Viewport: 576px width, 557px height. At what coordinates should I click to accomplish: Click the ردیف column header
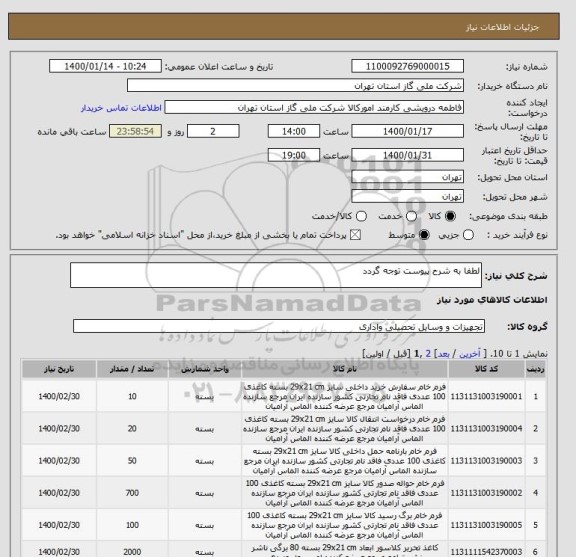535,369
